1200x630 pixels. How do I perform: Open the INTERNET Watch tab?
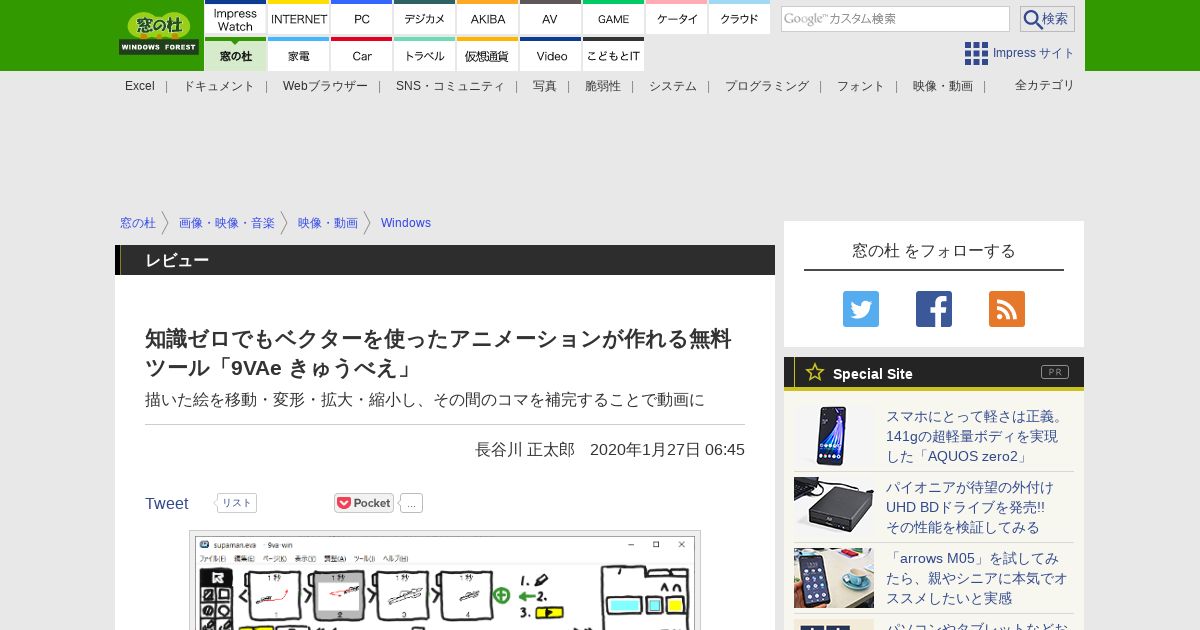click(x=299, y=18)
